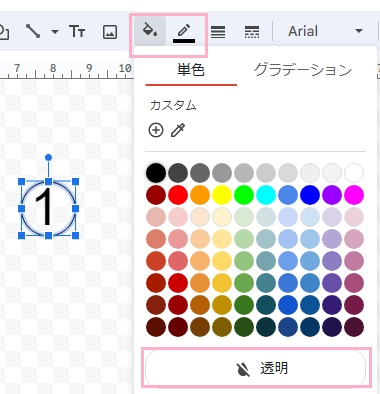Choose the black color swatch
The width and height of the screenshot is (380, 394).
(156, 173)
